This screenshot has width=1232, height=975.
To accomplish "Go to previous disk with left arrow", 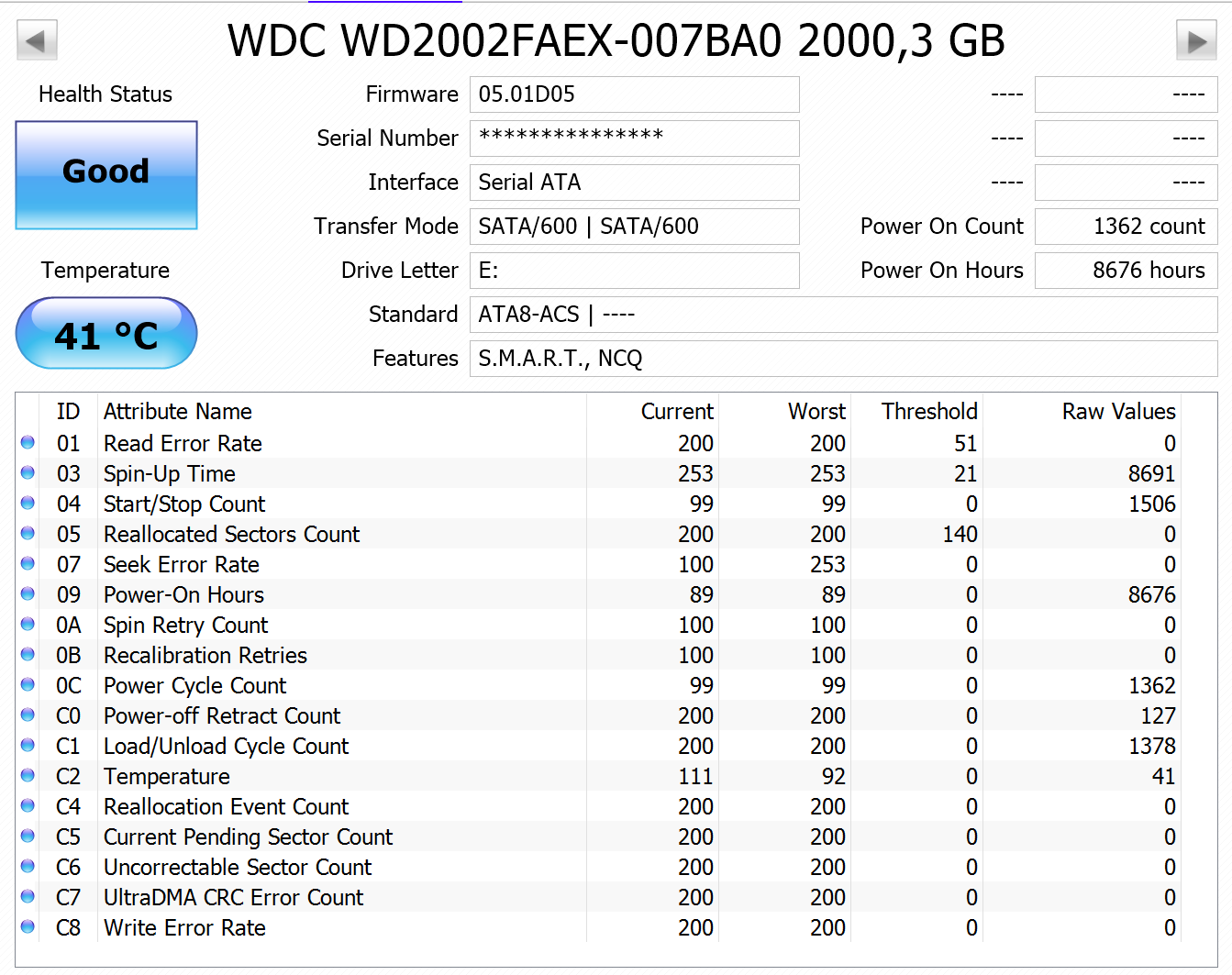I will 37,40.
